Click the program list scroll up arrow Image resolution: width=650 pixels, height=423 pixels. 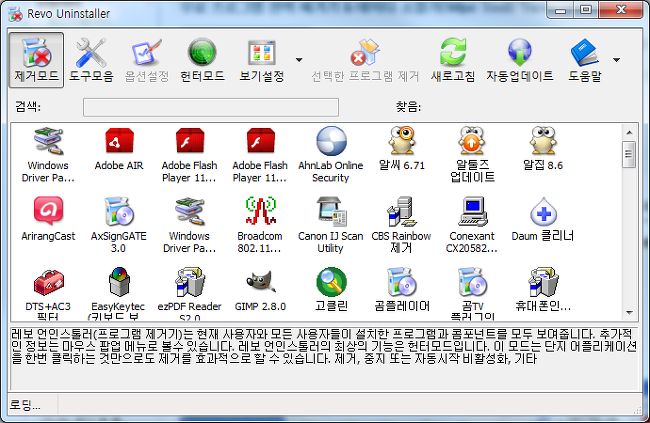tap(629, 133)
